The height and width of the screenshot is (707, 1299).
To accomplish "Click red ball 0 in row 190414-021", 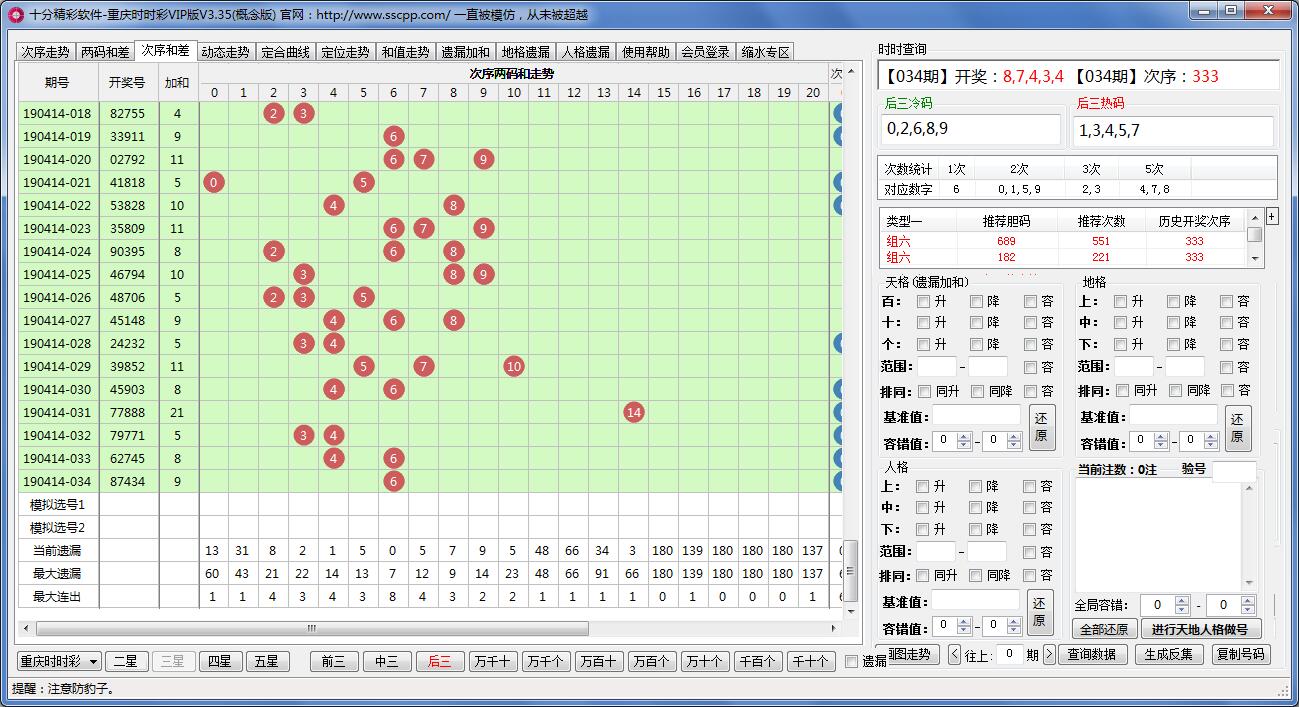I will (x=213, y=182).
